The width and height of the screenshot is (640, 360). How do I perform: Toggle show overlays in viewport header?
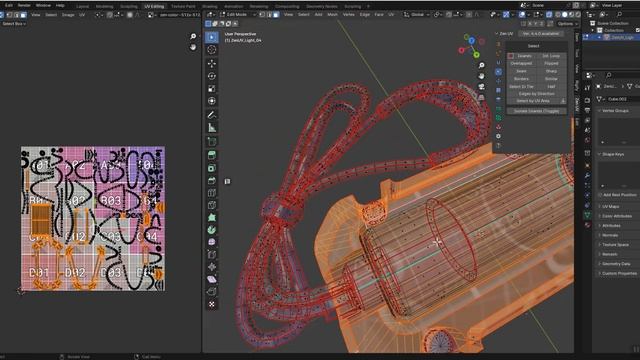522,15
